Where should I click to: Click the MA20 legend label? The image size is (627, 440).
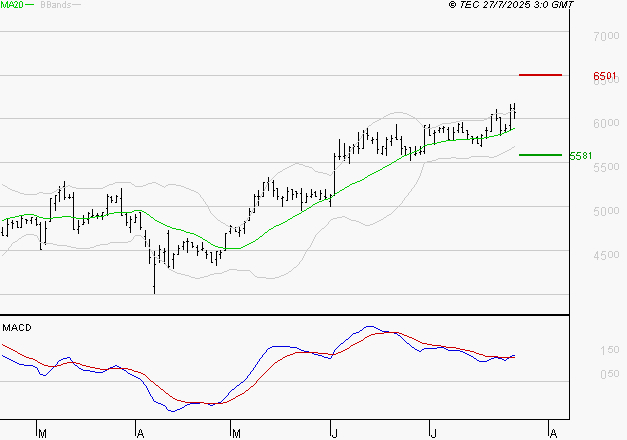(14, 6)
